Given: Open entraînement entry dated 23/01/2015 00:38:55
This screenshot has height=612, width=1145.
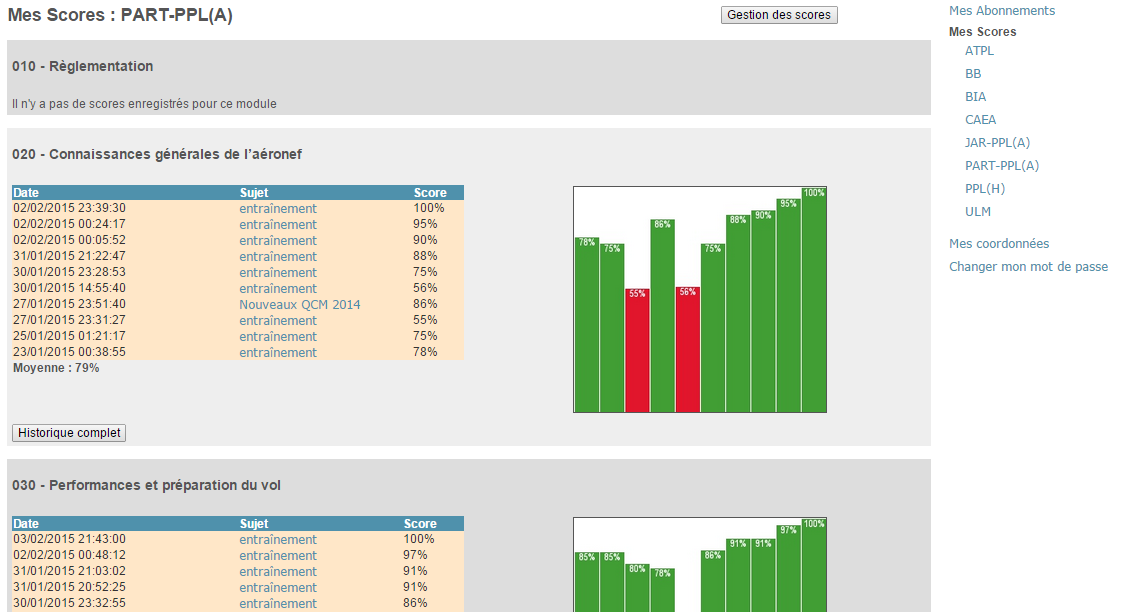Looking at the screenshot, I should (x=277, y=353).
